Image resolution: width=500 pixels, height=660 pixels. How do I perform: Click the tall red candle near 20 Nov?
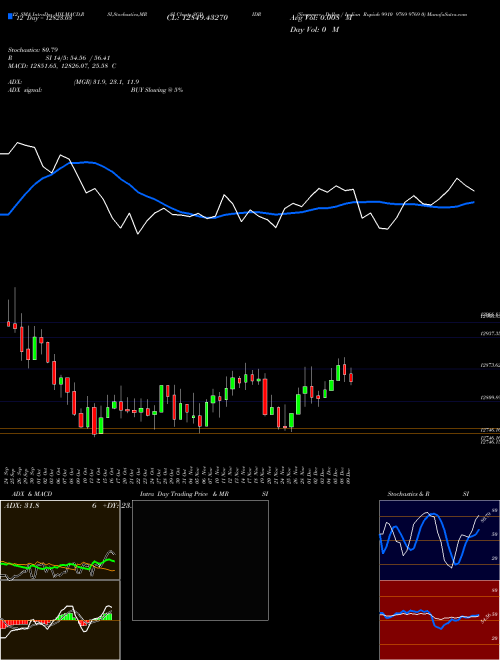click(265, 397)
